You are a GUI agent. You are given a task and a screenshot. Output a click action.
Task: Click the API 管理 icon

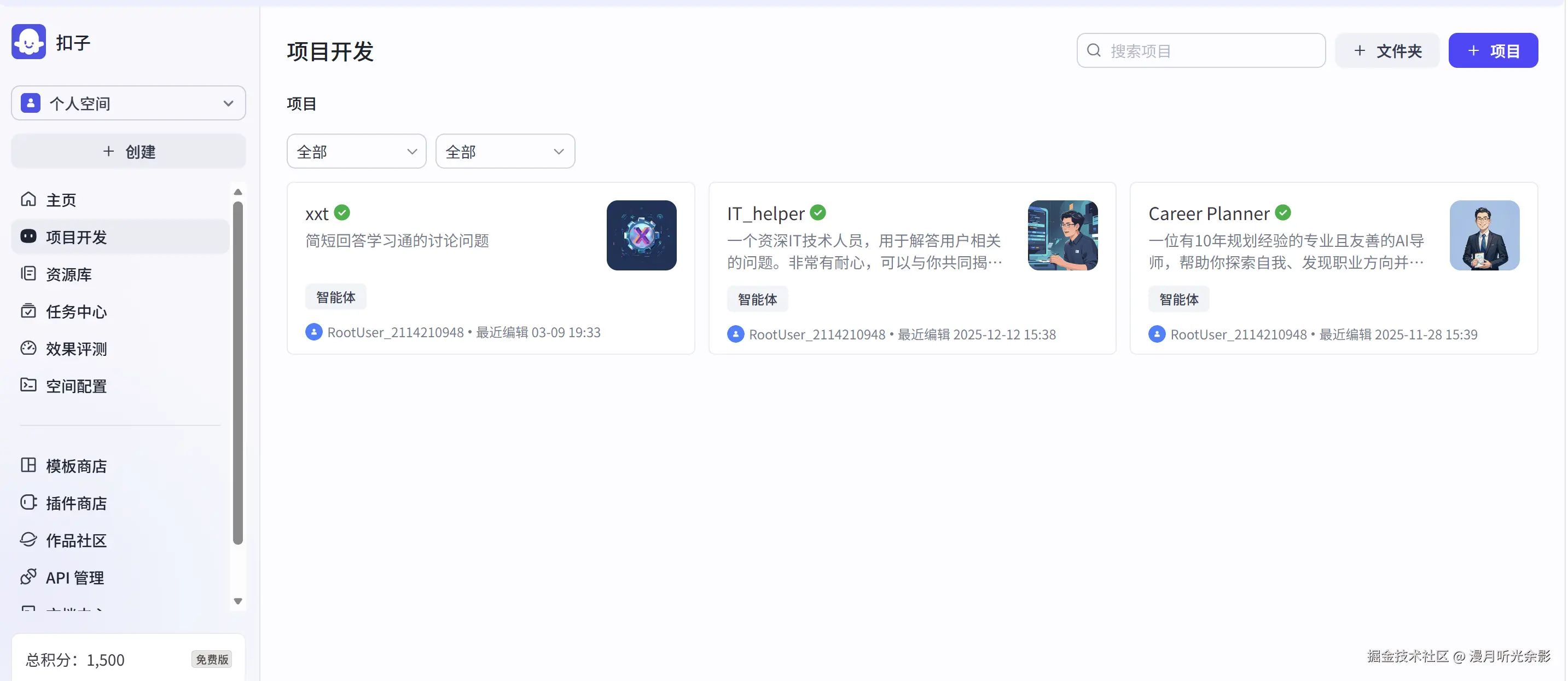coord(28,577)
